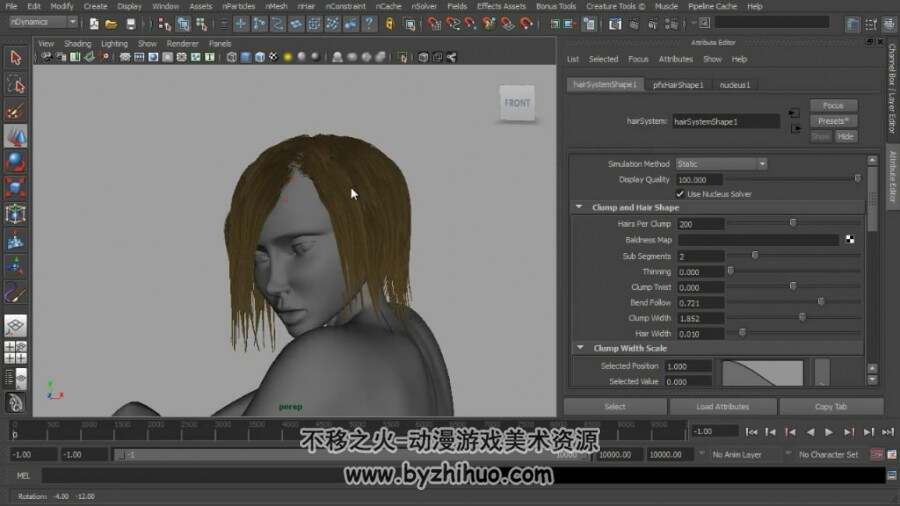Click the save scene disk icon
This screenshot has height=506, width=900.
(x=131, y=24)
